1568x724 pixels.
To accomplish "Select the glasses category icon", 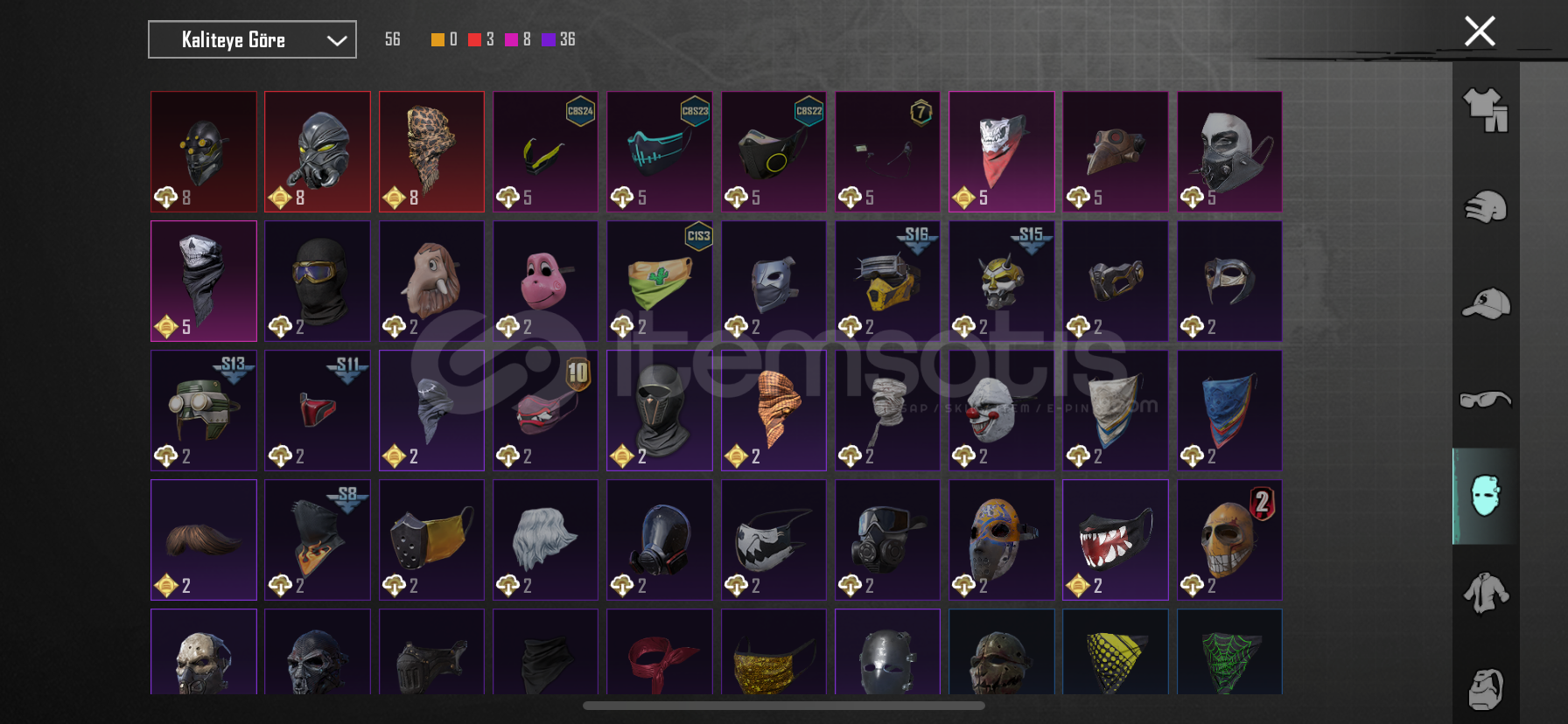I will [x=1486, y=400].
